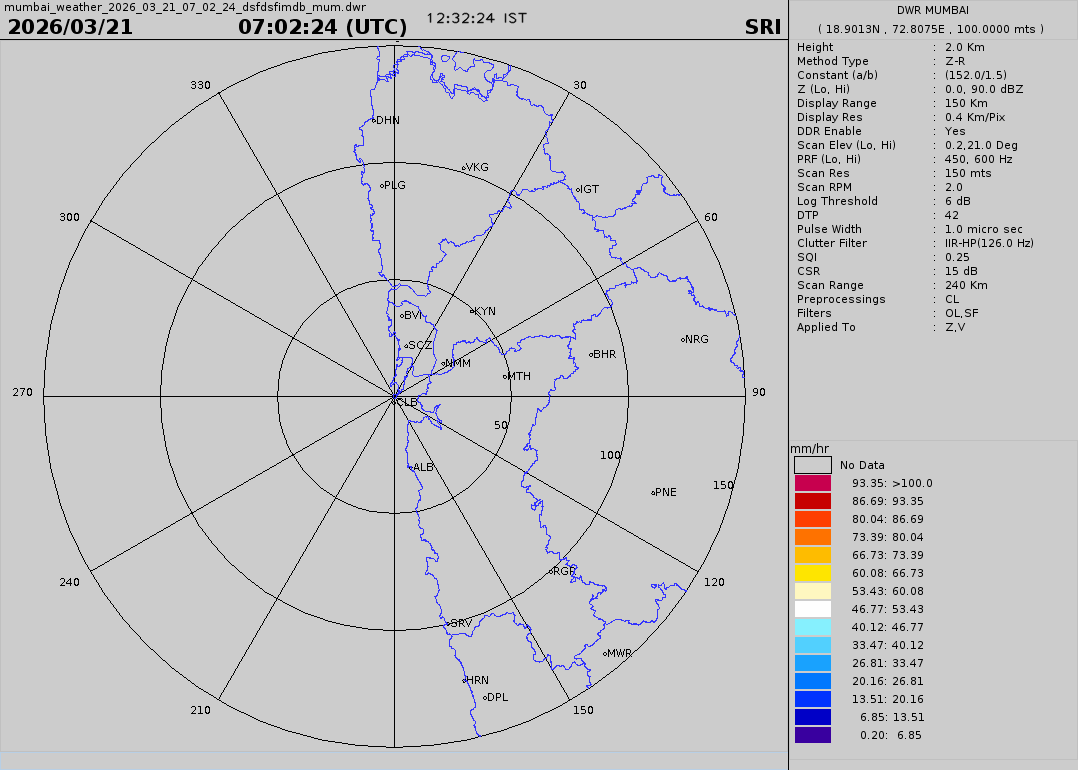Viewport: 1078px width, 770px height.
Task: Click the 270 degree azimuth label
Action: 22,392
